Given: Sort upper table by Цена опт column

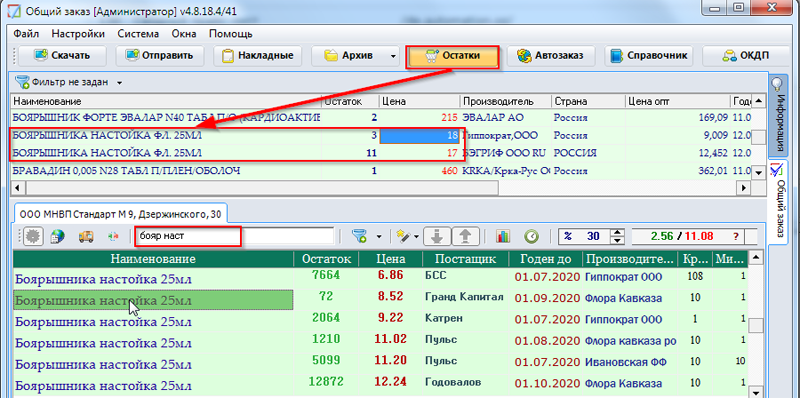Looking at the screenshot, I should pyautogui.click(x=679, y=101).
